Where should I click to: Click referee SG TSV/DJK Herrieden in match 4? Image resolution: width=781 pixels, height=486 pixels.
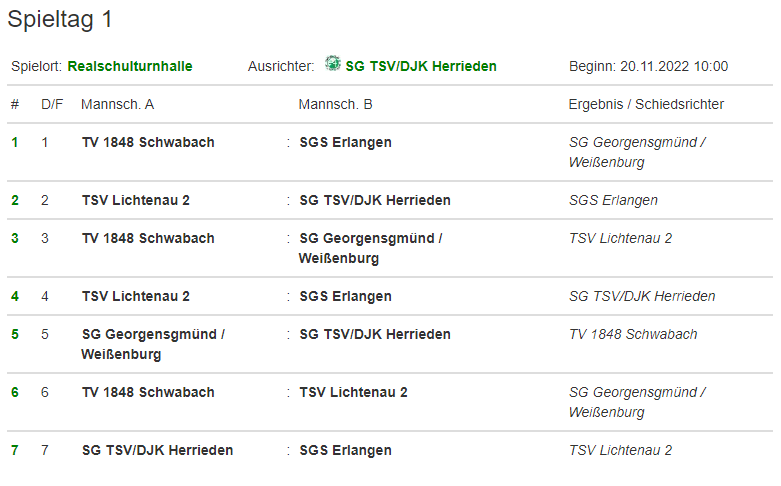point(642,296)
